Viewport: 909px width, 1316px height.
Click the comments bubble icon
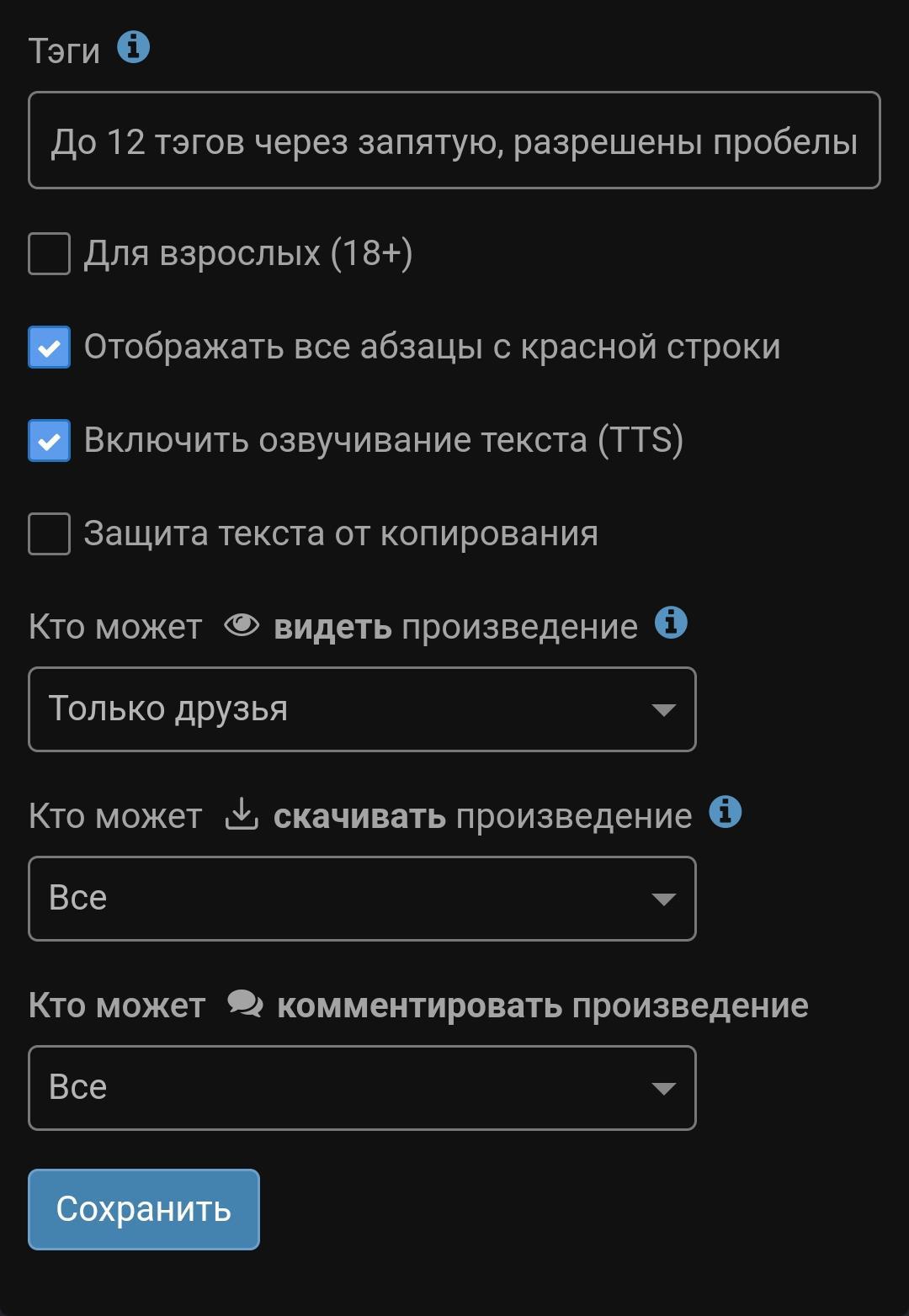click(x=245, y=1004)
